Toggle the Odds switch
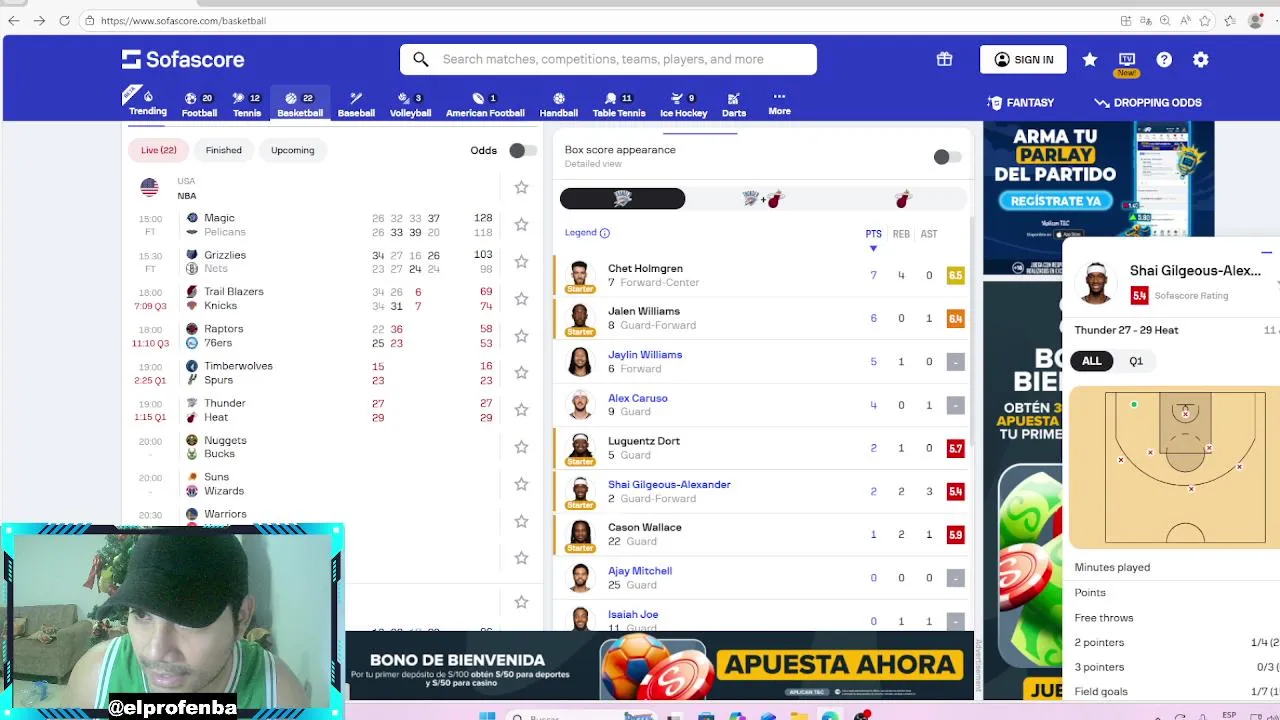 [522, 150]
